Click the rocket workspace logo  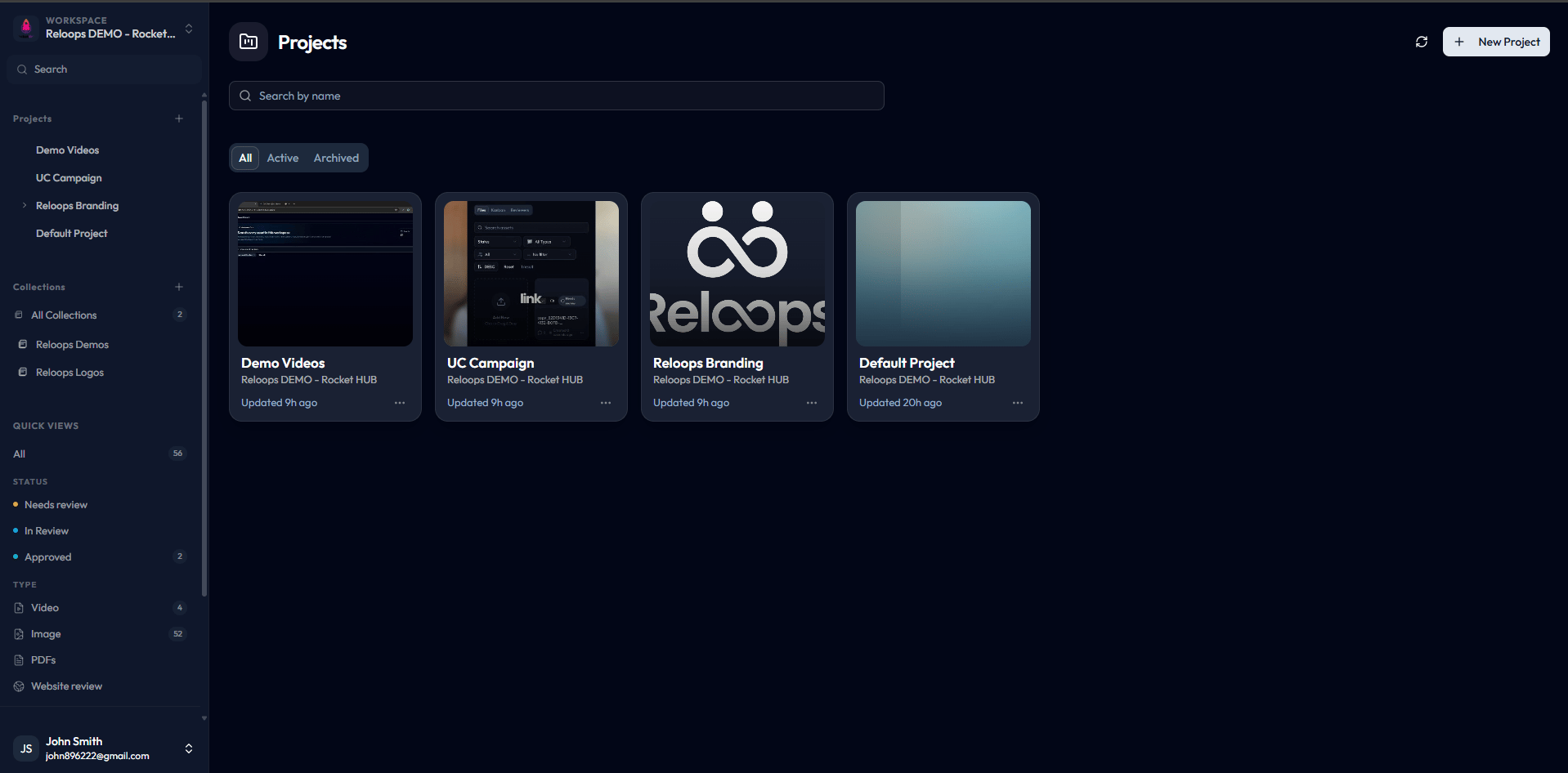[26, 28]
